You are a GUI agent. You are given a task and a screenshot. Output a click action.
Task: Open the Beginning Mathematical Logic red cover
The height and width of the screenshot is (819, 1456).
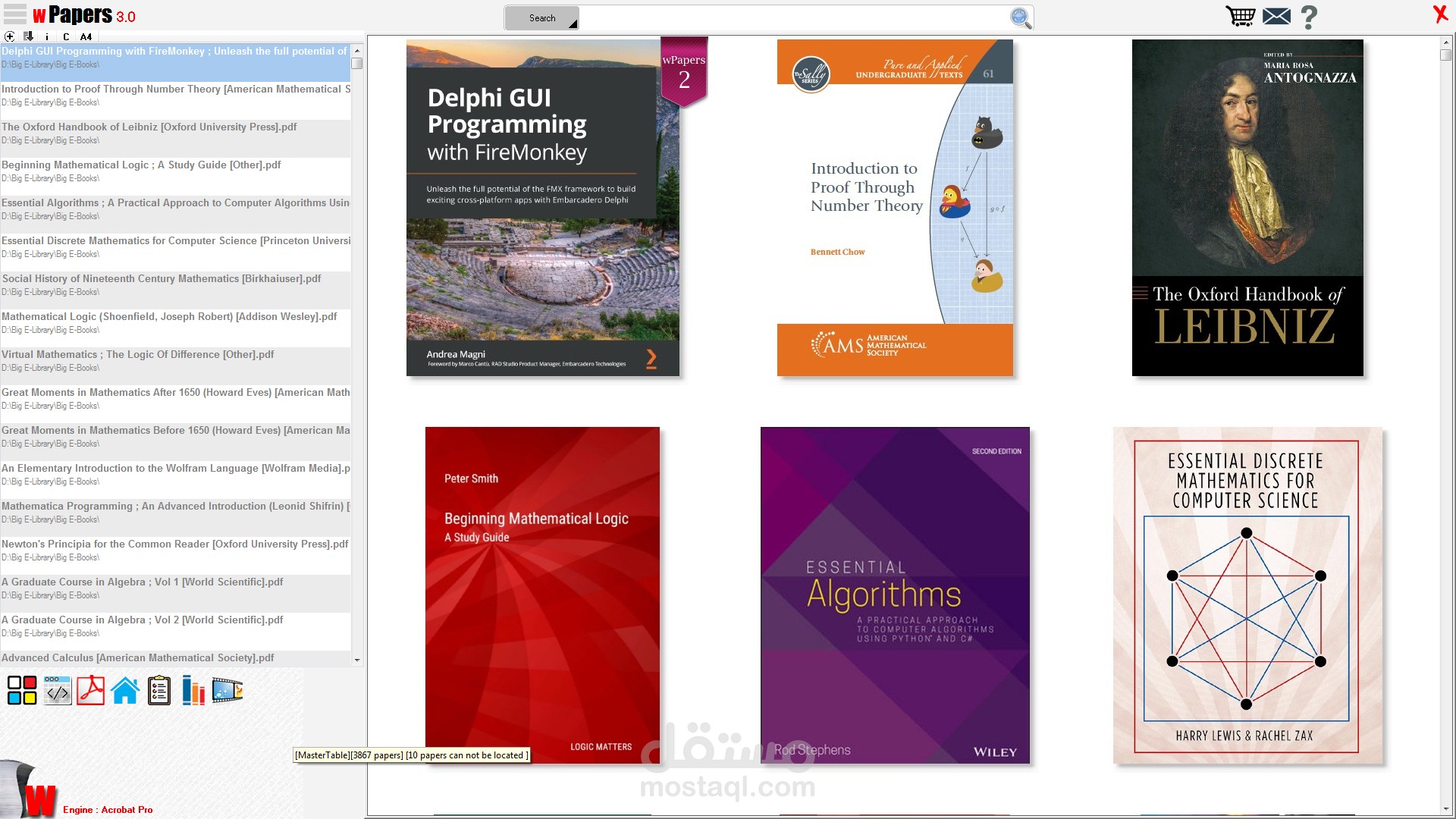pos(542,595)
